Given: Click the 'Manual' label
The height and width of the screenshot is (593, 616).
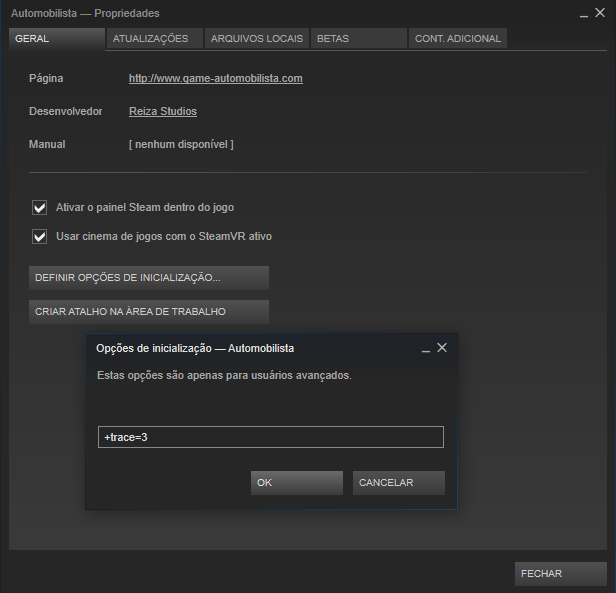Looking at the screenshot, I should (x=47, y=145).
